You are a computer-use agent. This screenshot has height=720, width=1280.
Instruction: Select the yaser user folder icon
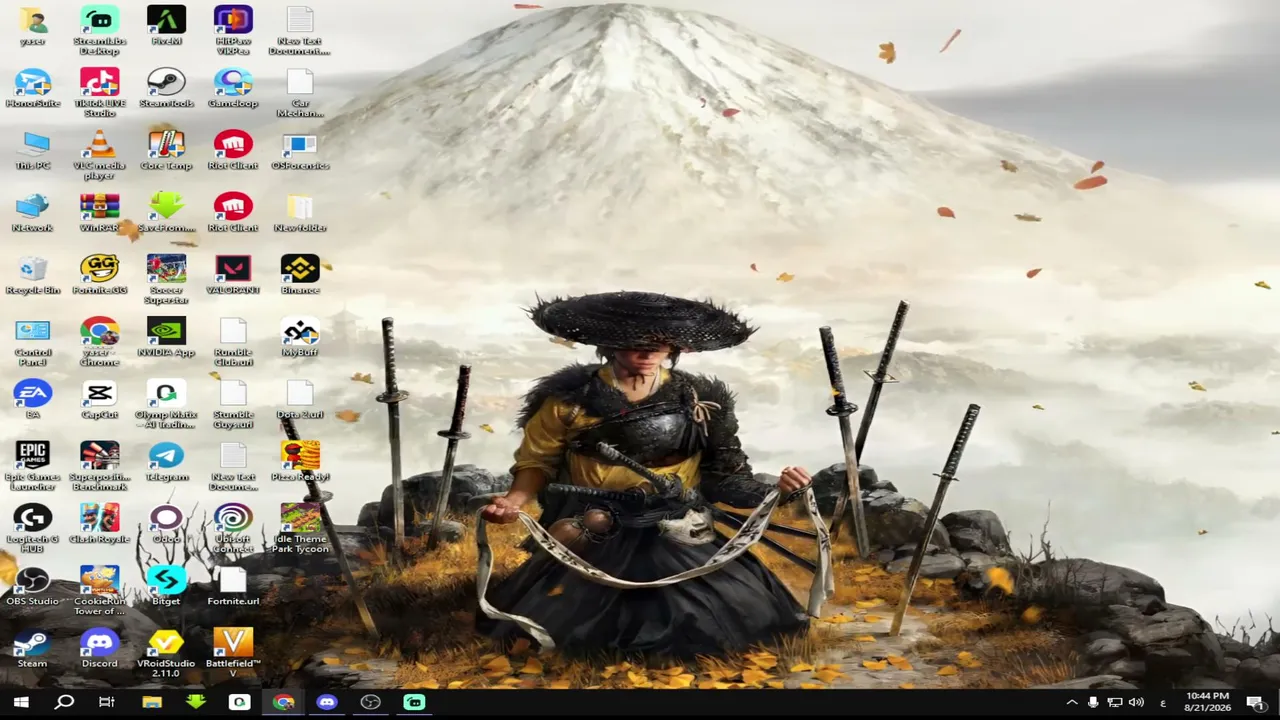pos(32,26)
